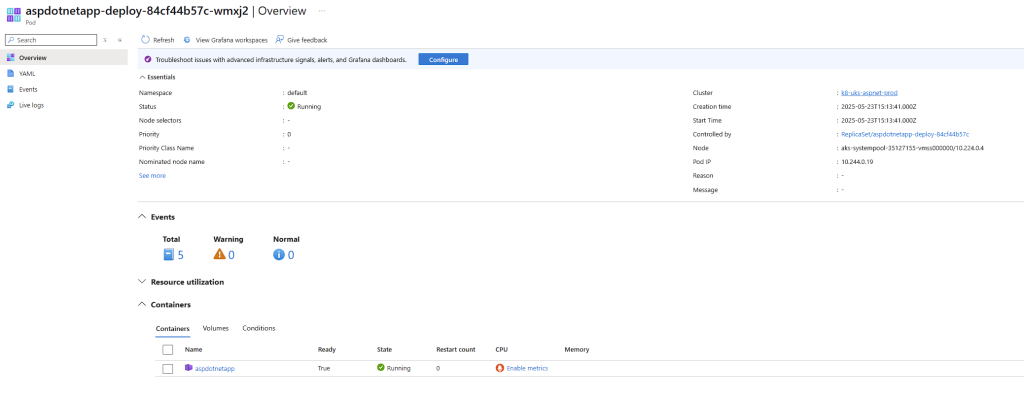Open the ellipsis more options menu
This screenshot has height=398, width=1024.
[x=321, y=11]
